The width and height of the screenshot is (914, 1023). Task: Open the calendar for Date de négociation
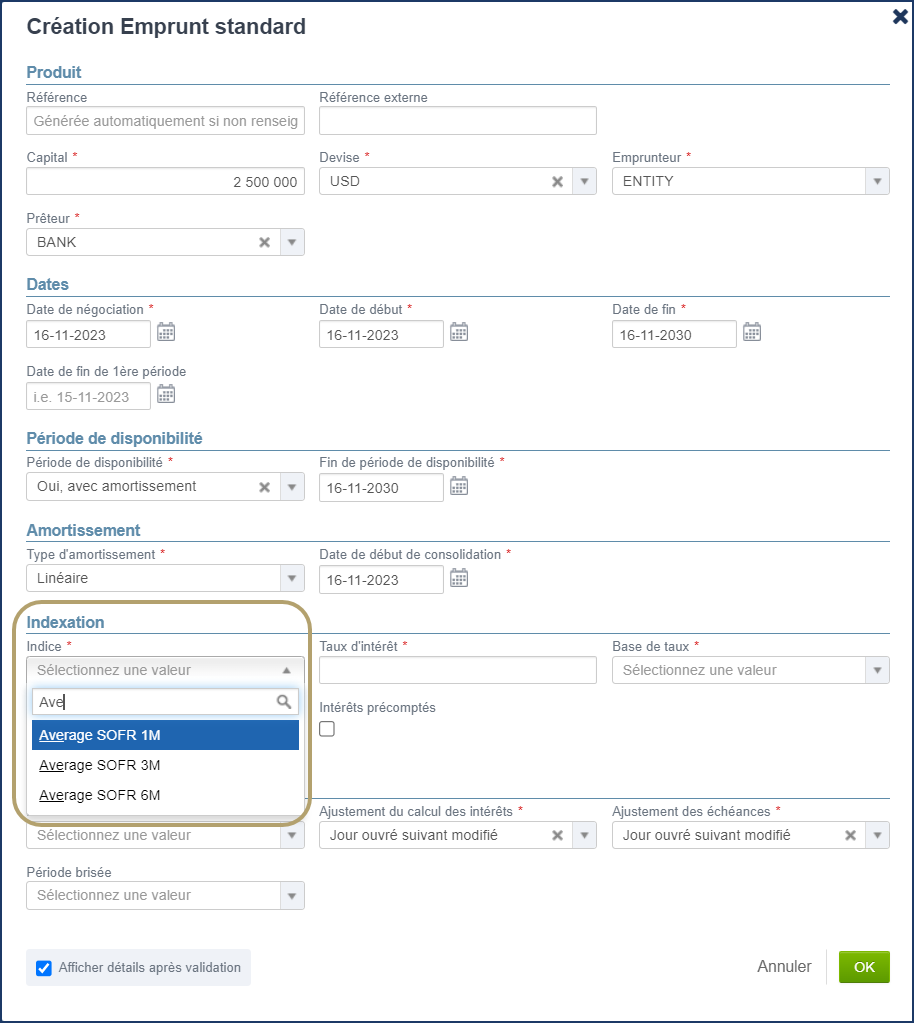(166, 333)
